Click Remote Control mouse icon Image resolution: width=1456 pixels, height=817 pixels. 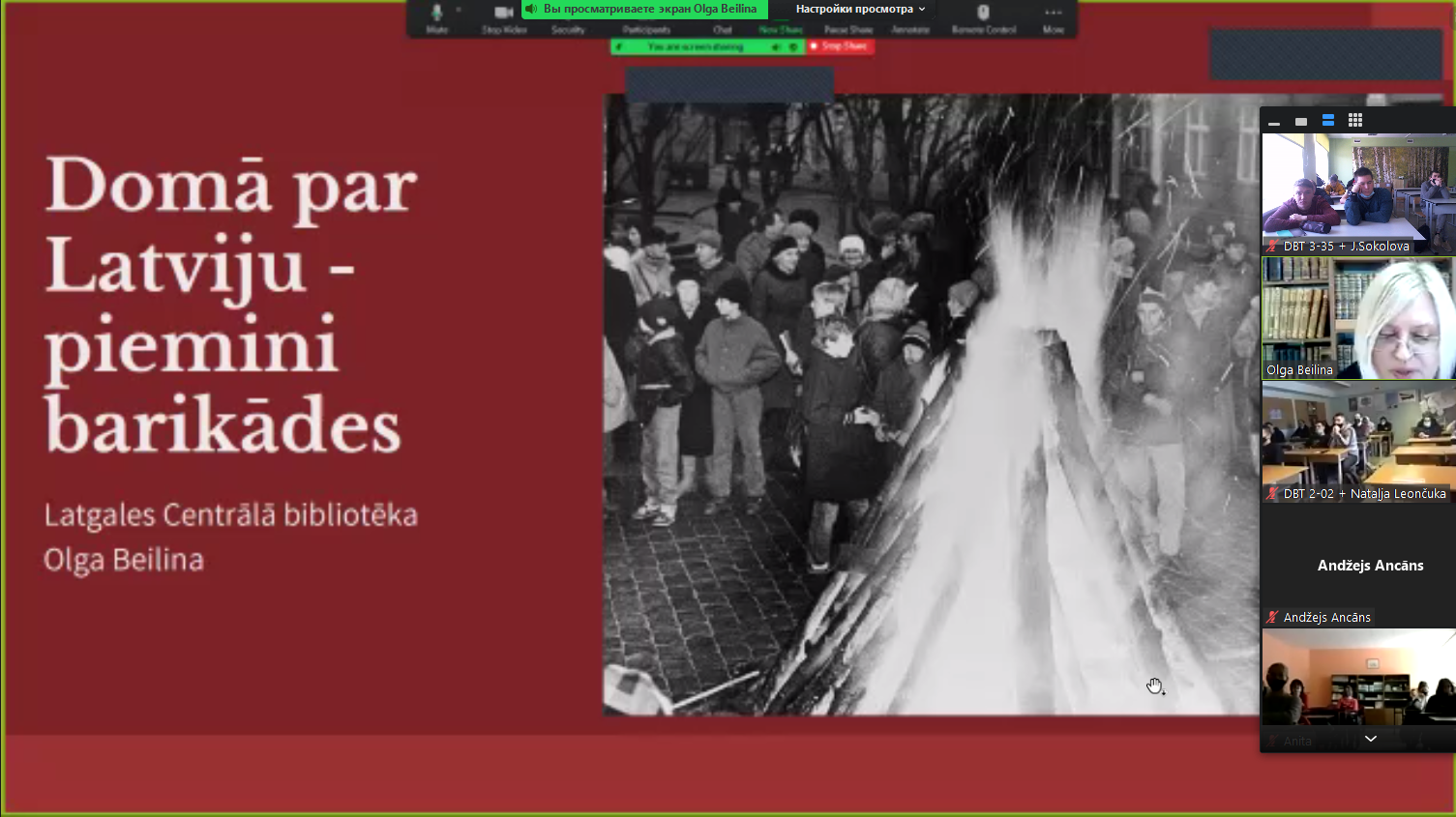coord(983,16)
